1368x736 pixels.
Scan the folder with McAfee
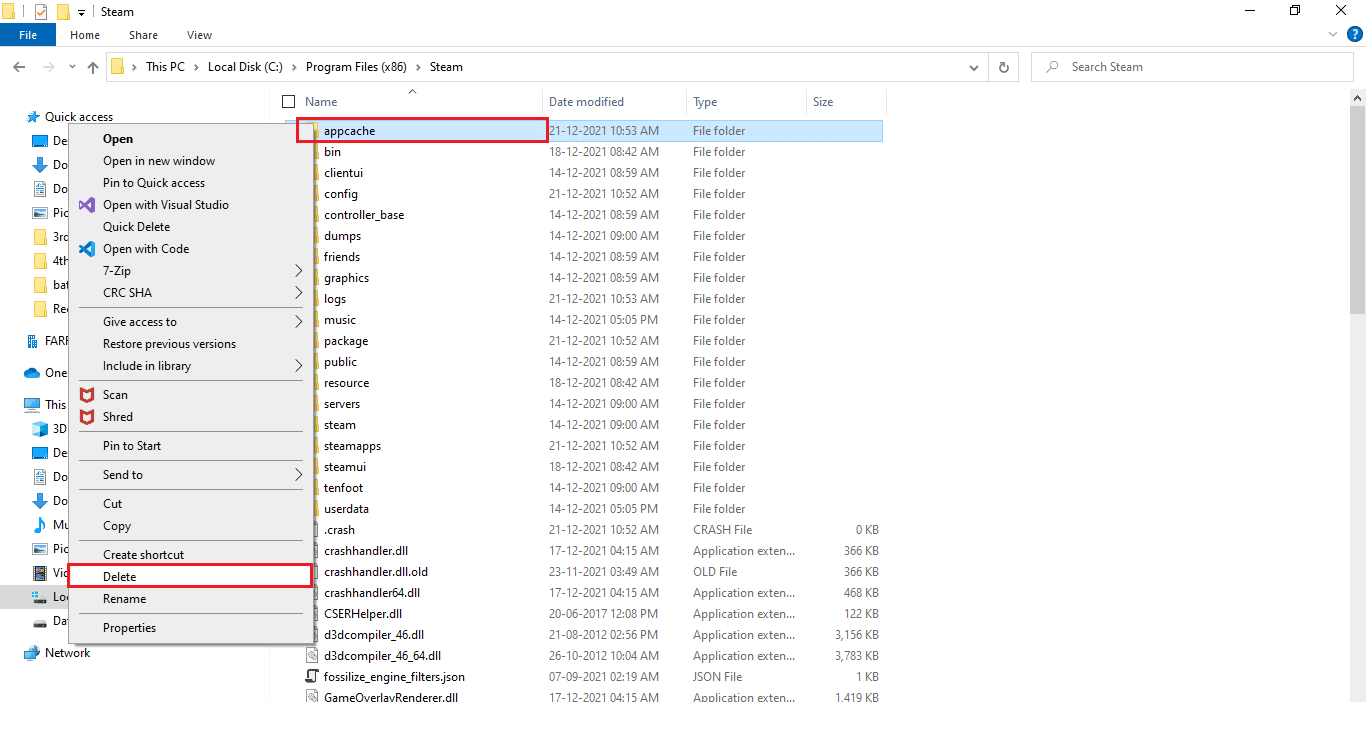click(x=113, y=394)
